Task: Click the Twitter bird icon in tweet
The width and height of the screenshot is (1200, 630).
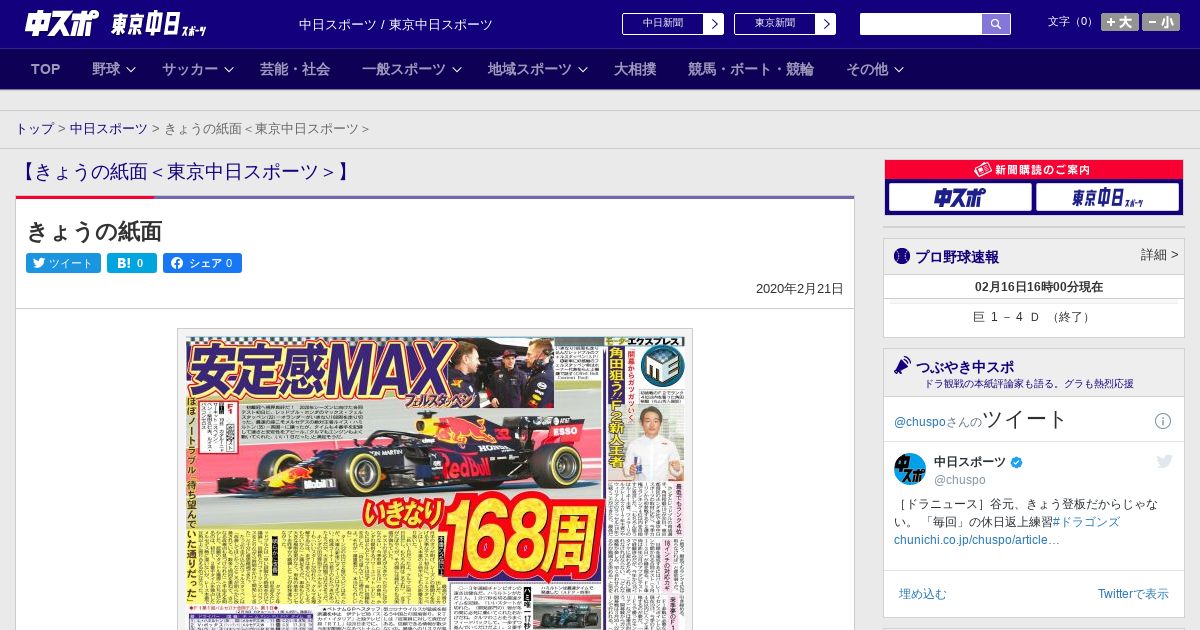Action: coord(1164,461)
